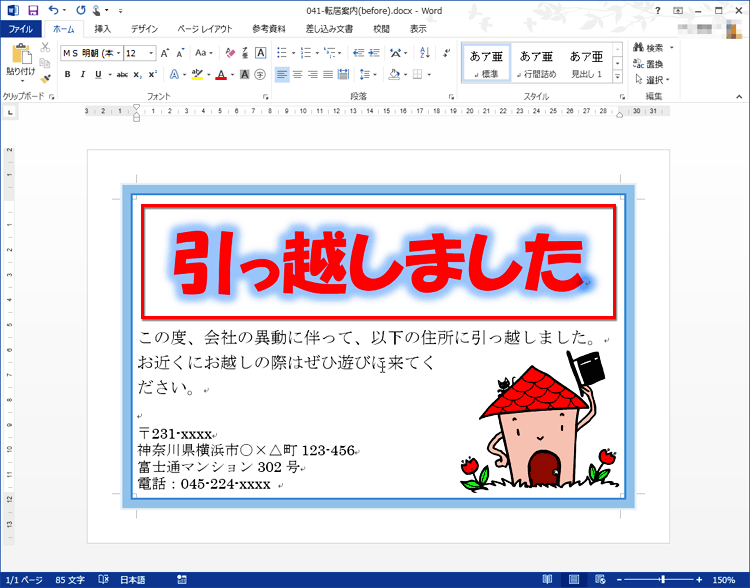Adjust the zoom slider handle
750x588 pixels.
(662, 579)
